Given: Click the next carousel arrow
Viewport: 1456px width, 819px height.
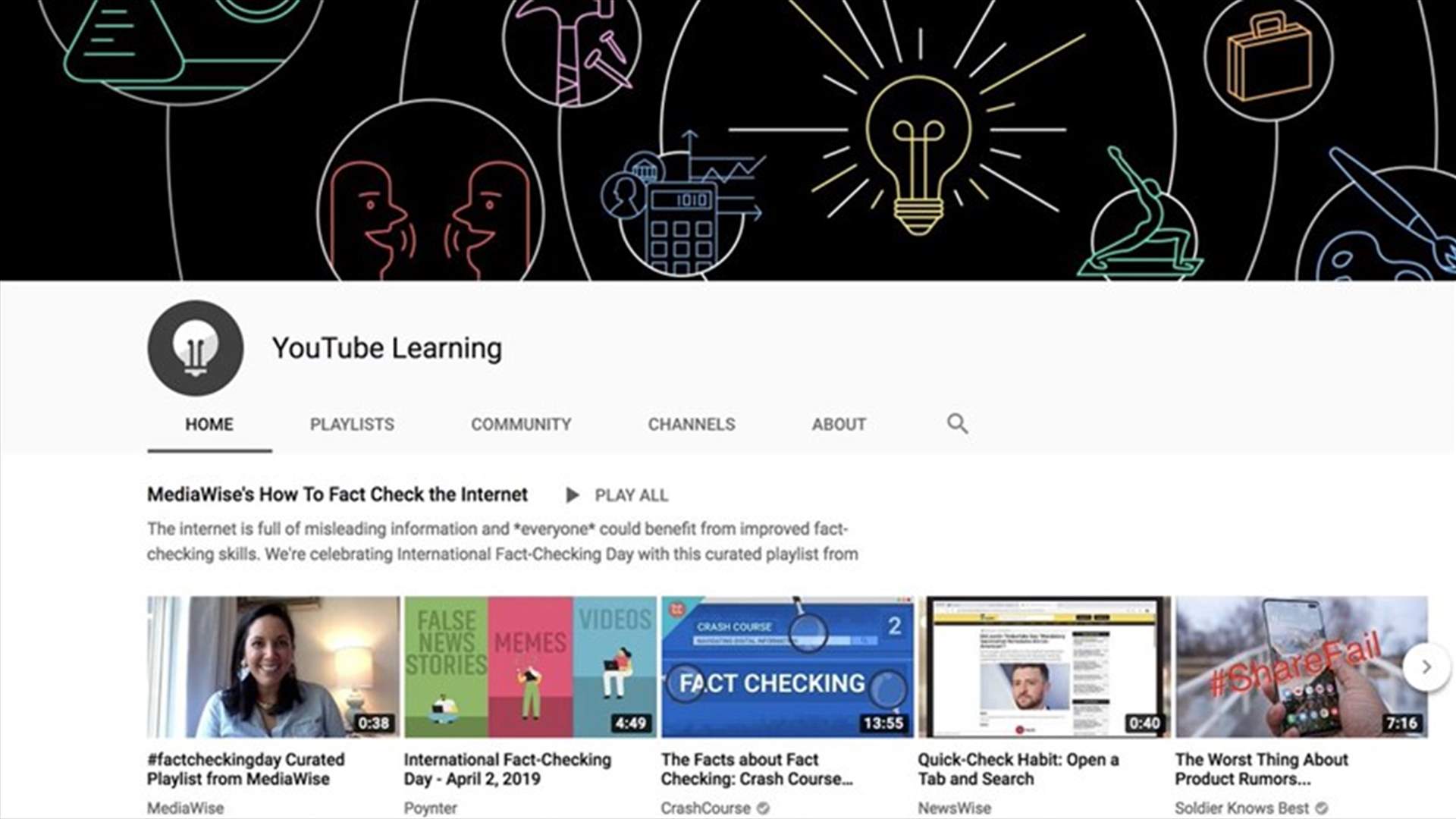Looking at the screenshot, I should click(1426, 667).
